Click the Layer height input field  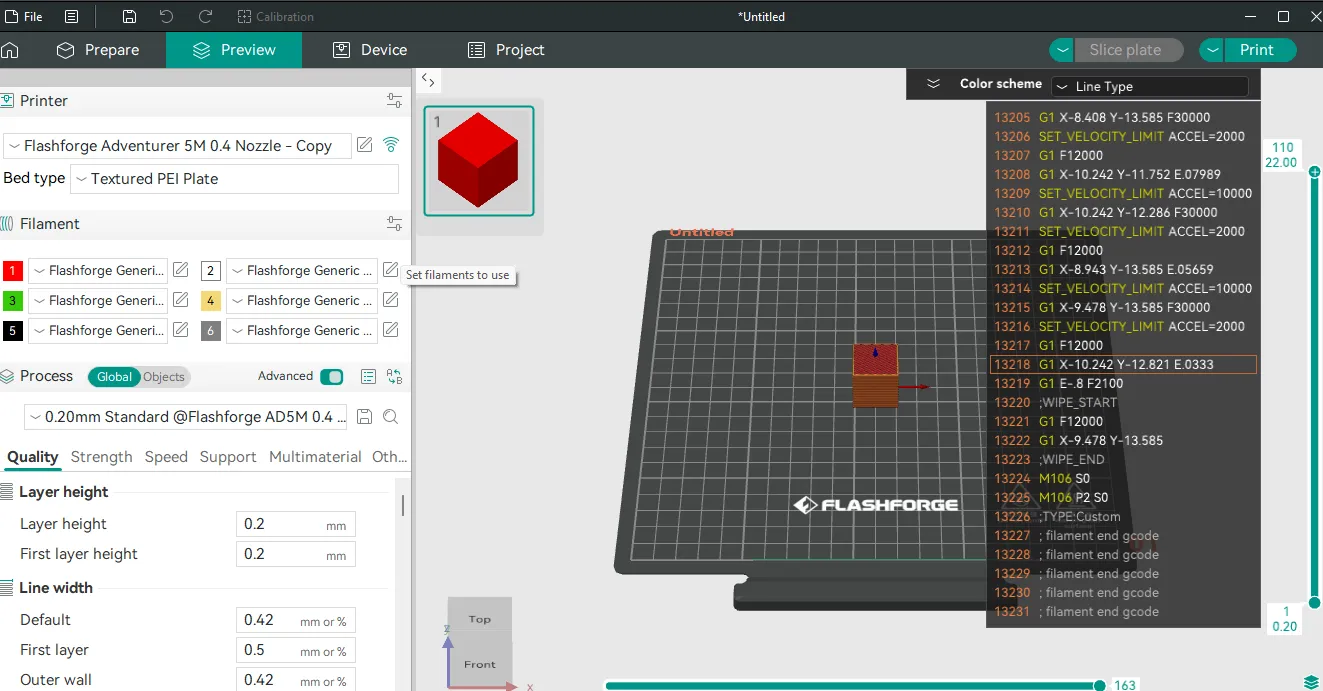click(x=296, y=525)
